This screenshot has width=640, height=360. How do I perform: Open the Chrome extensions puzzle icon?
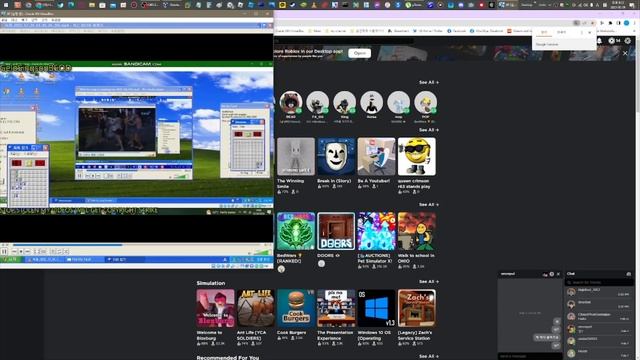610,23
